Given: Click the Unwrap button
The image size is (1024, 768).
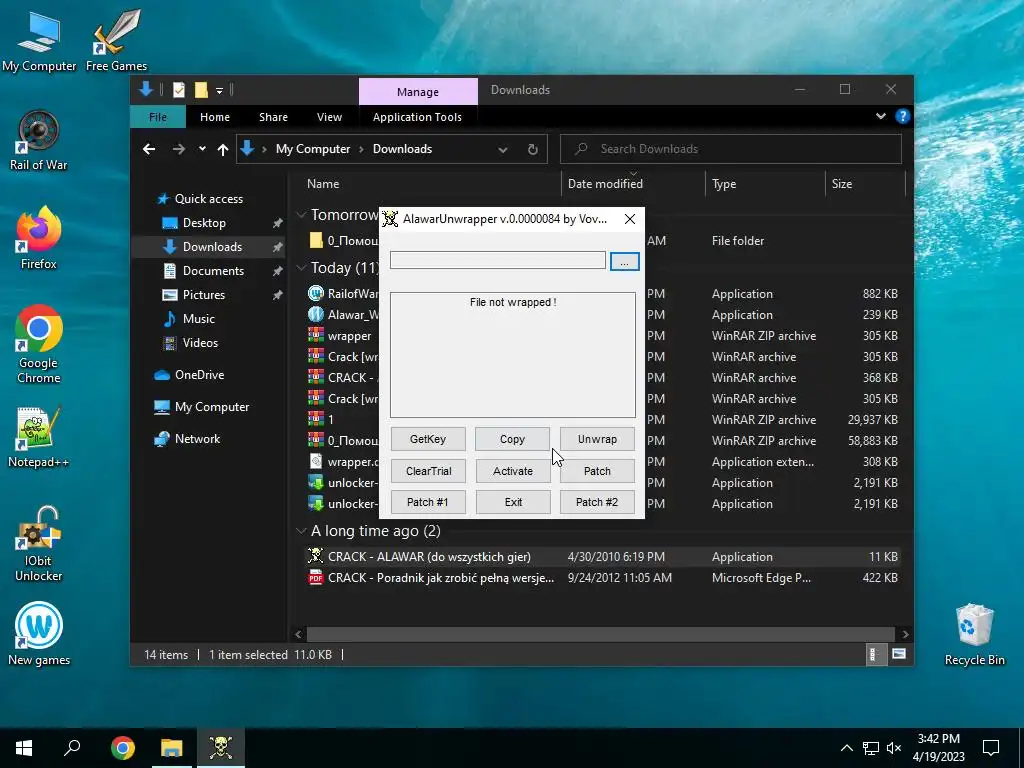Looking at the screenshot, I should coord(597,439).
